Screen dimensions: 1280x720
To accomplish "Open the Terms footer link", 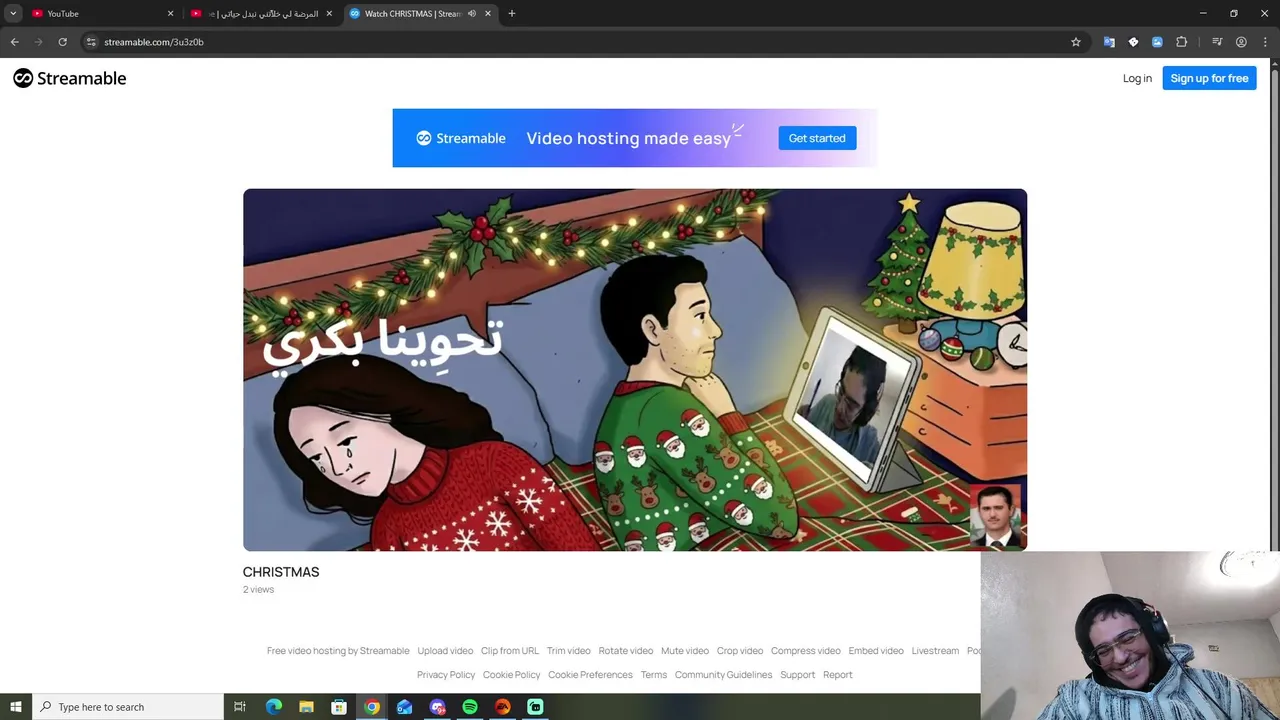I will tap(654, 675).
